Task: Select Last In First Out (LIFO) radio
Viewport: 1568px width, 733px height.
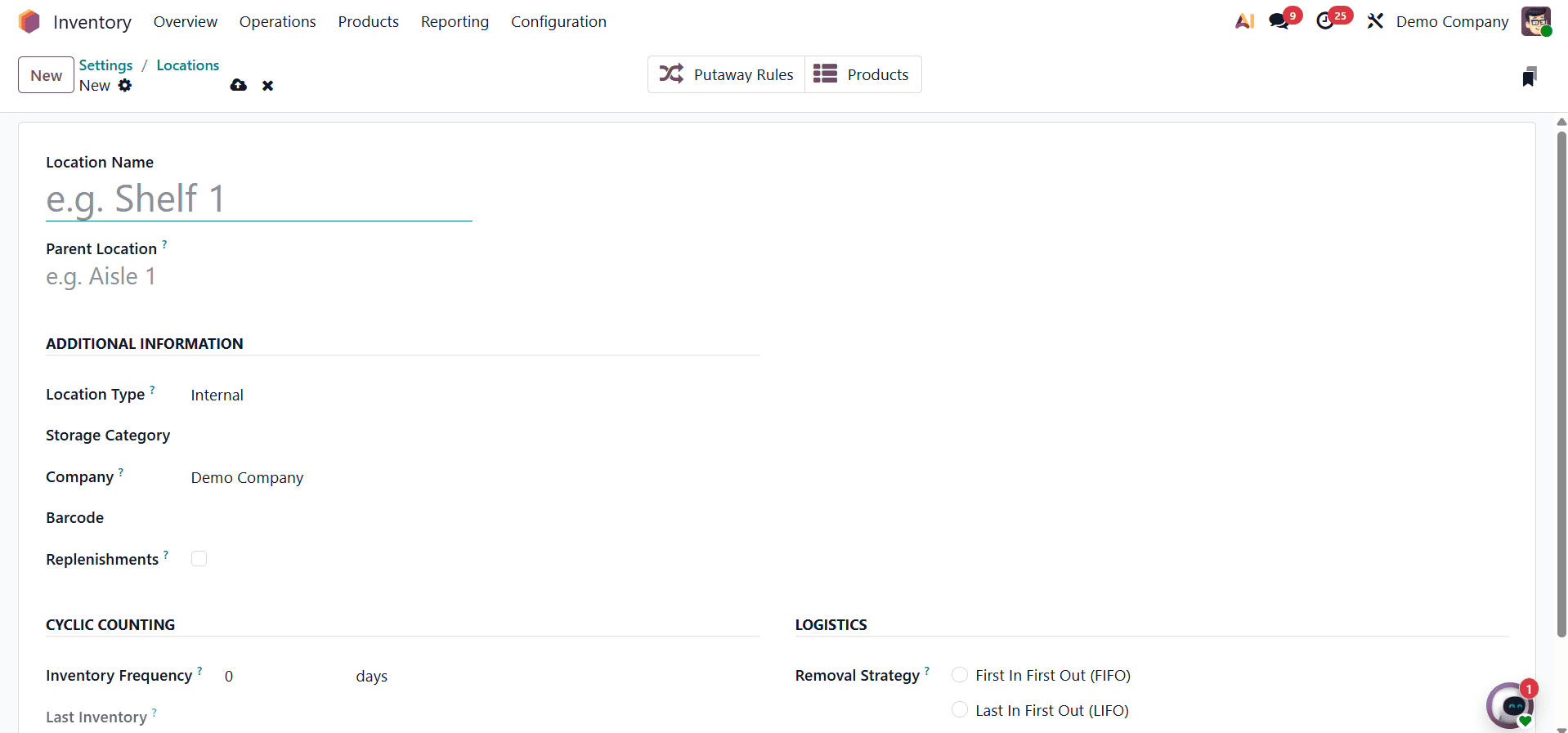Action: (960, 710)
